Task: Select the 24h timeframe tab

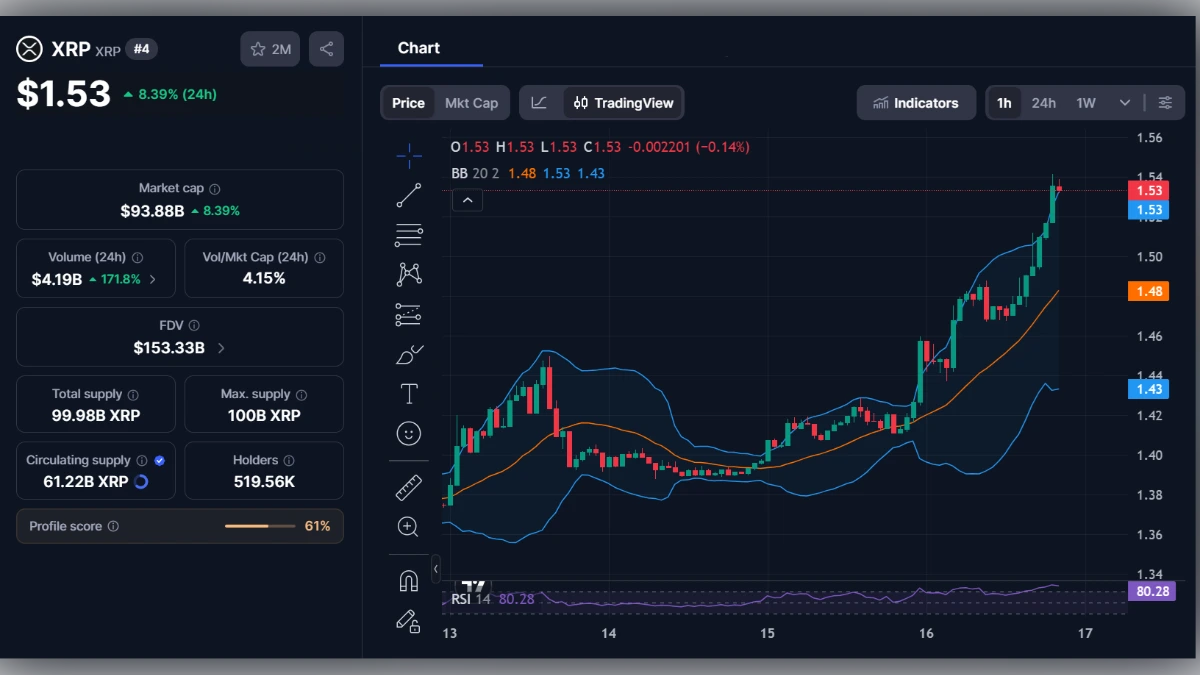Action: (x=1043, y=102)
